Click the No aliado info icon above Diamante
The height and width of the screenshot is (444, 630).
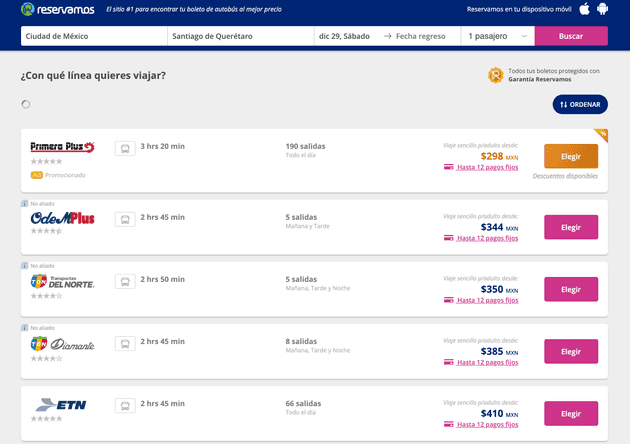[25, 328]
